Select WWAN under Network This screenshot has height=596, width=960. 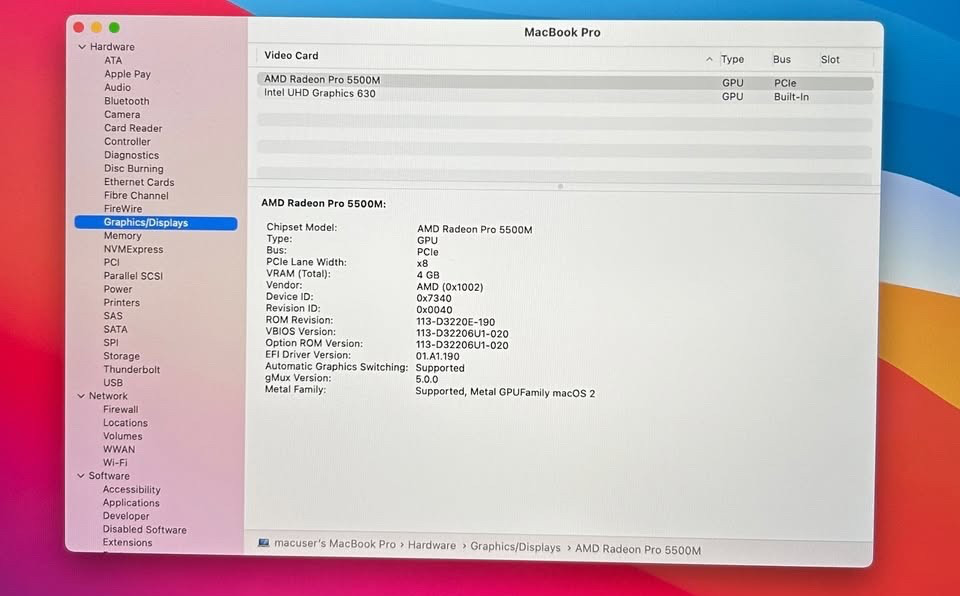pyautogui.click(x=119, y=450)
